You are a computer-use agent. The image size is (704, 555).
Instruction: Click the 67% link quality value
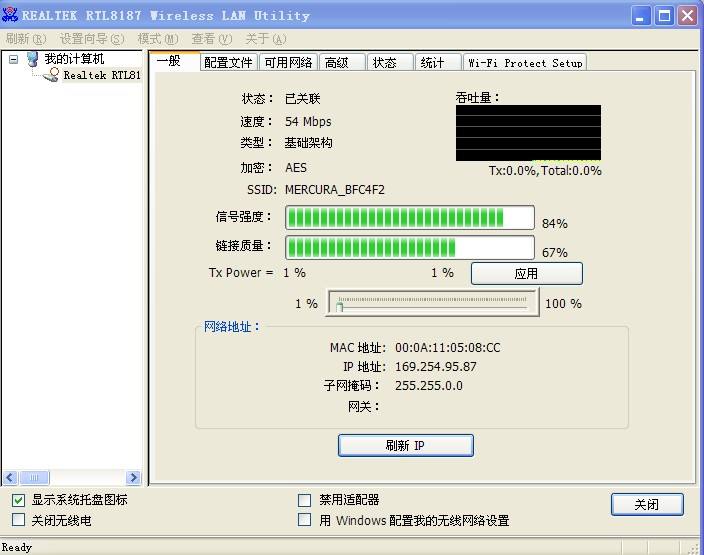coord(554,253)
